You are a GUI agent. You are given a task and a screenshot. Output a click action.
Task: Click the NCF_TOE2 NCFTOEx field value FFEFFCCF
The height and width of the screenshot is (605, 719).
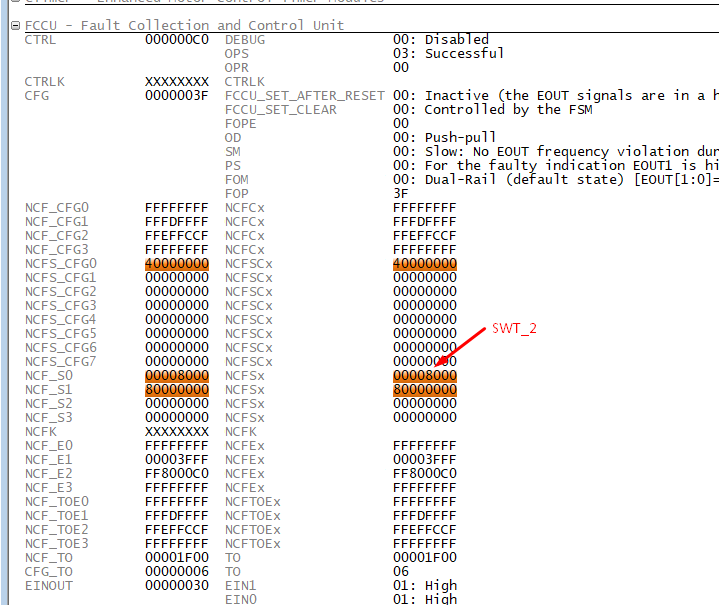pos(425,529)
